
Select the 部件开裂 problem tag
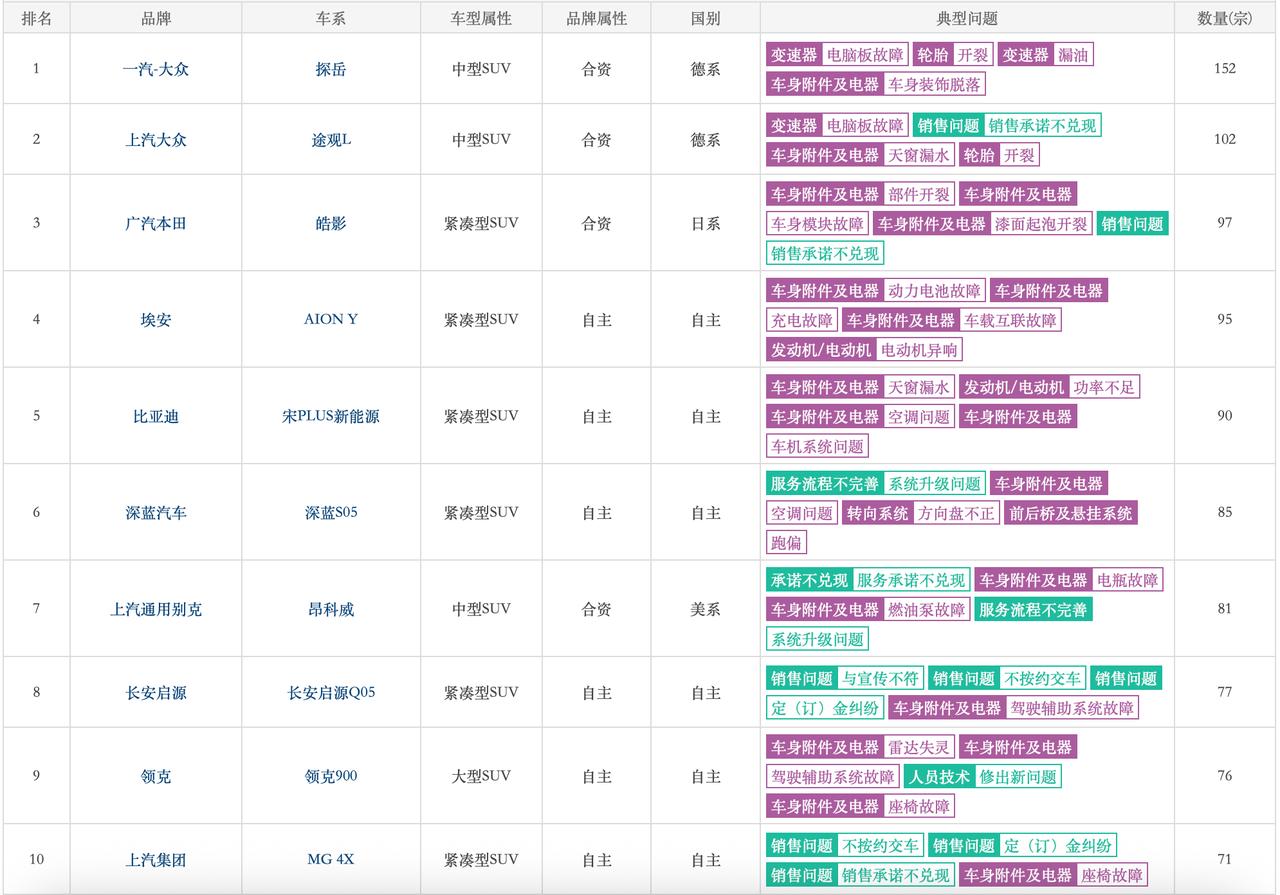(919, 195)
